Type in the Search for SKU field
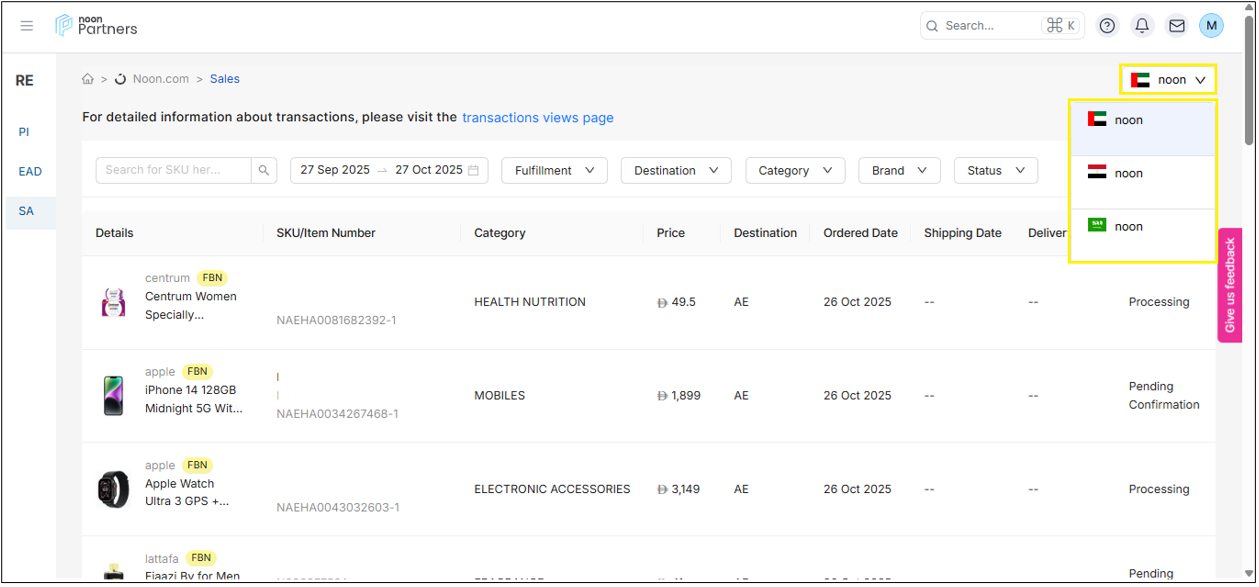The width and height of the screenshot is (1259, 587). coord(173,171)
